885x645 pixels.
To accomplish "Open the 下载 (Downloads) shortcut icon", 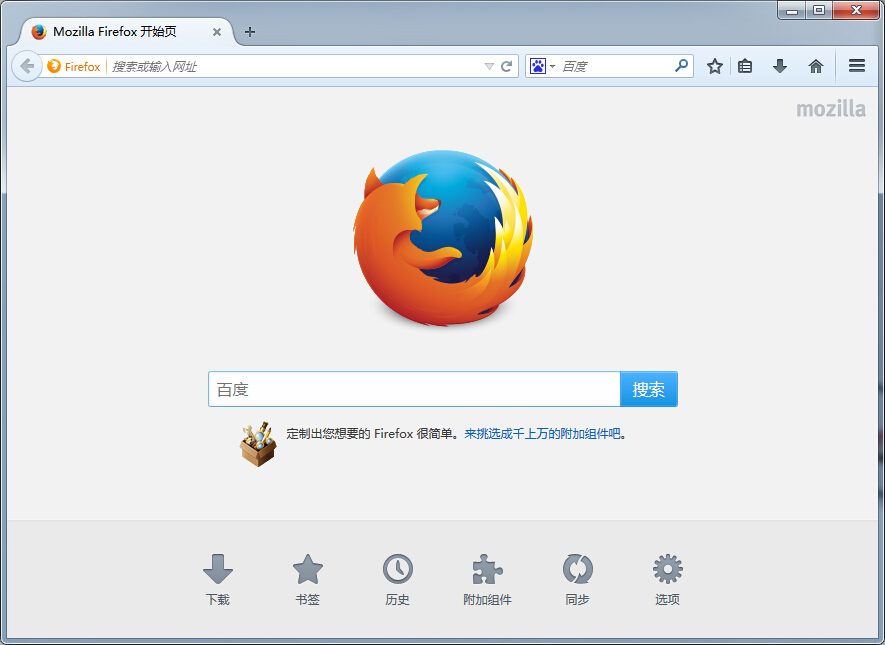I will [x=218, y=570].
